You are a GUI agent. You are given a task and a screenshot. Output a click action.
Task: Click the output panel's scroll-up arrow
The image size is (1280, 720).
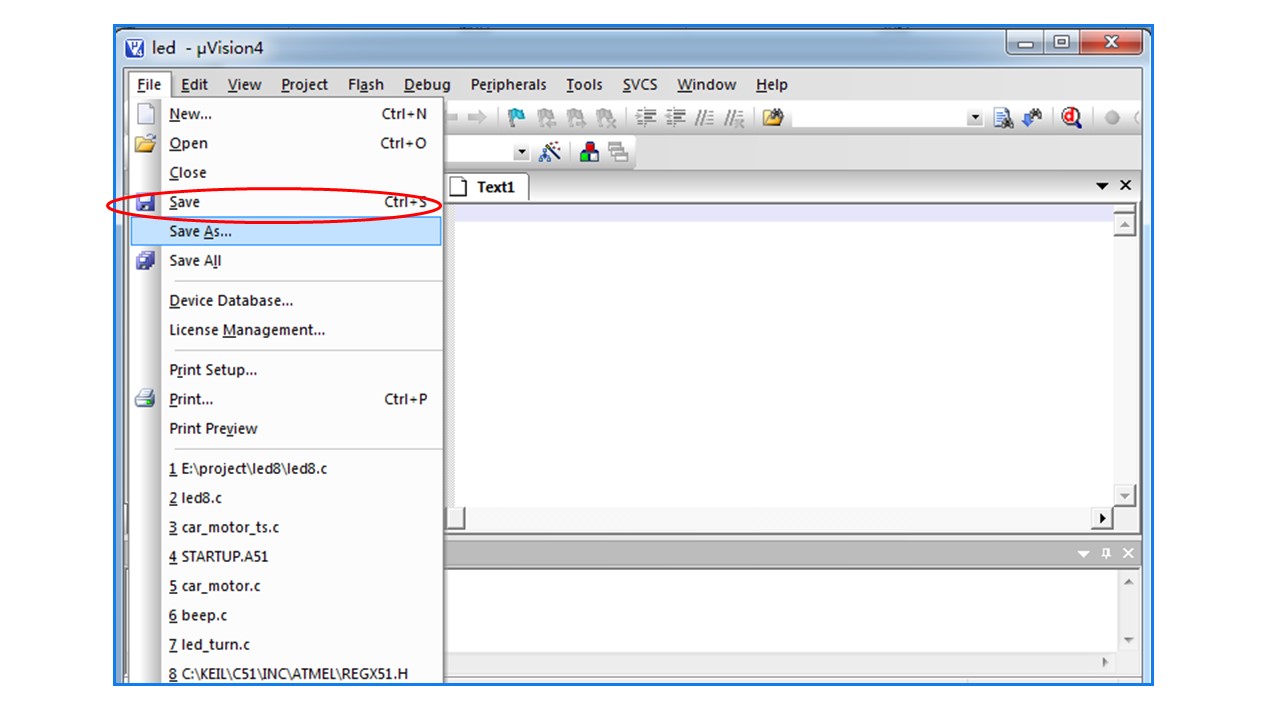[1129, 582]
